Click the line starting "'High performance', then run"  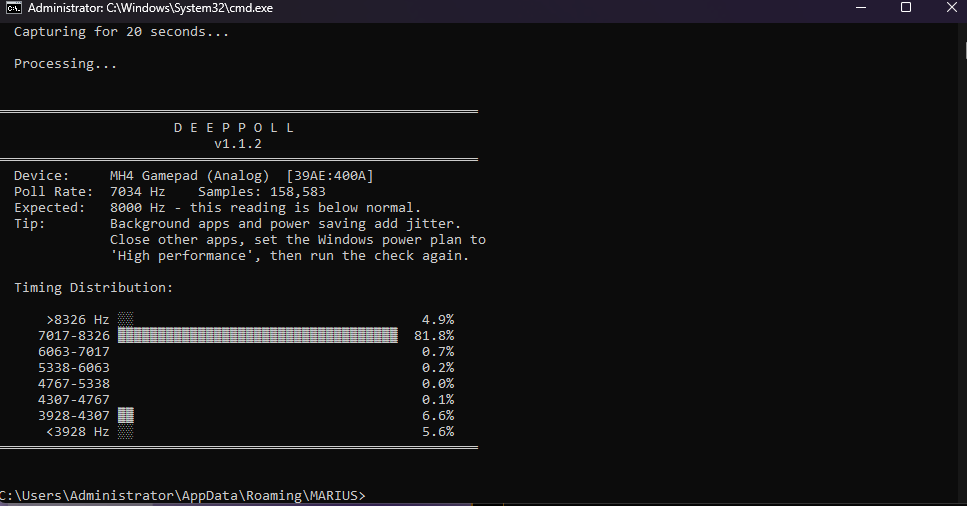click(x=289, y=256)
